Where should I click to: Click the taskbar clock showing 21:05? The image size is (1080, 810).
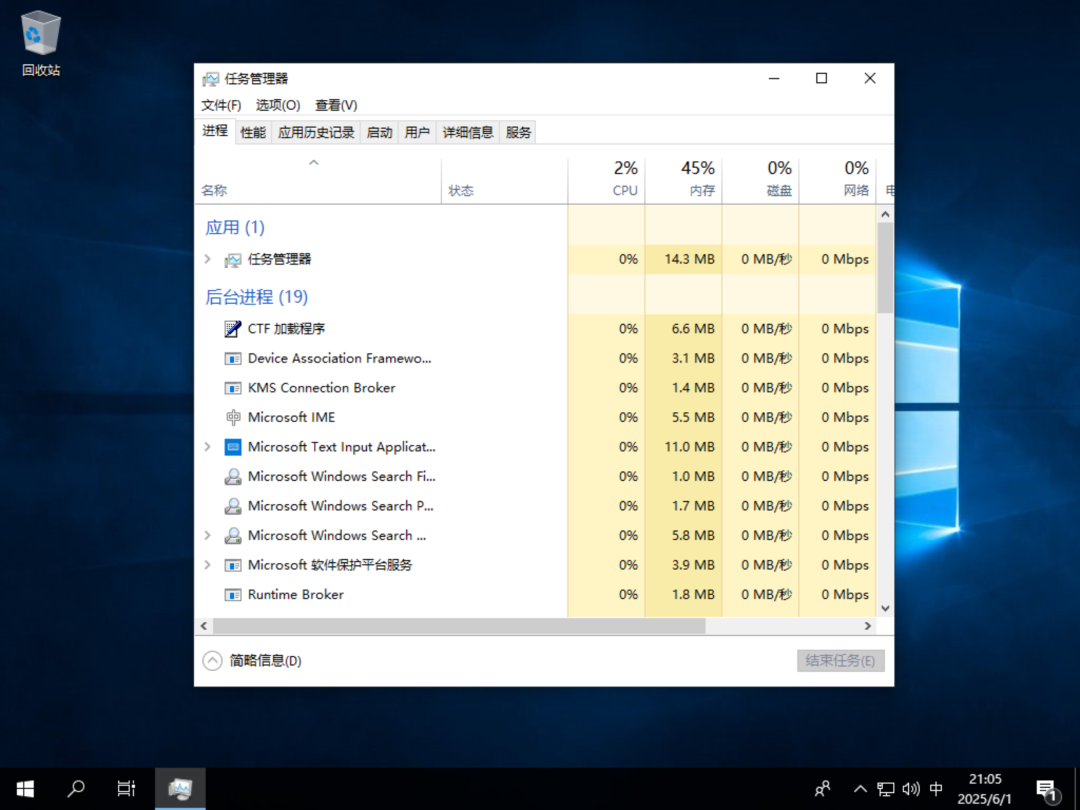coord(985,789)
